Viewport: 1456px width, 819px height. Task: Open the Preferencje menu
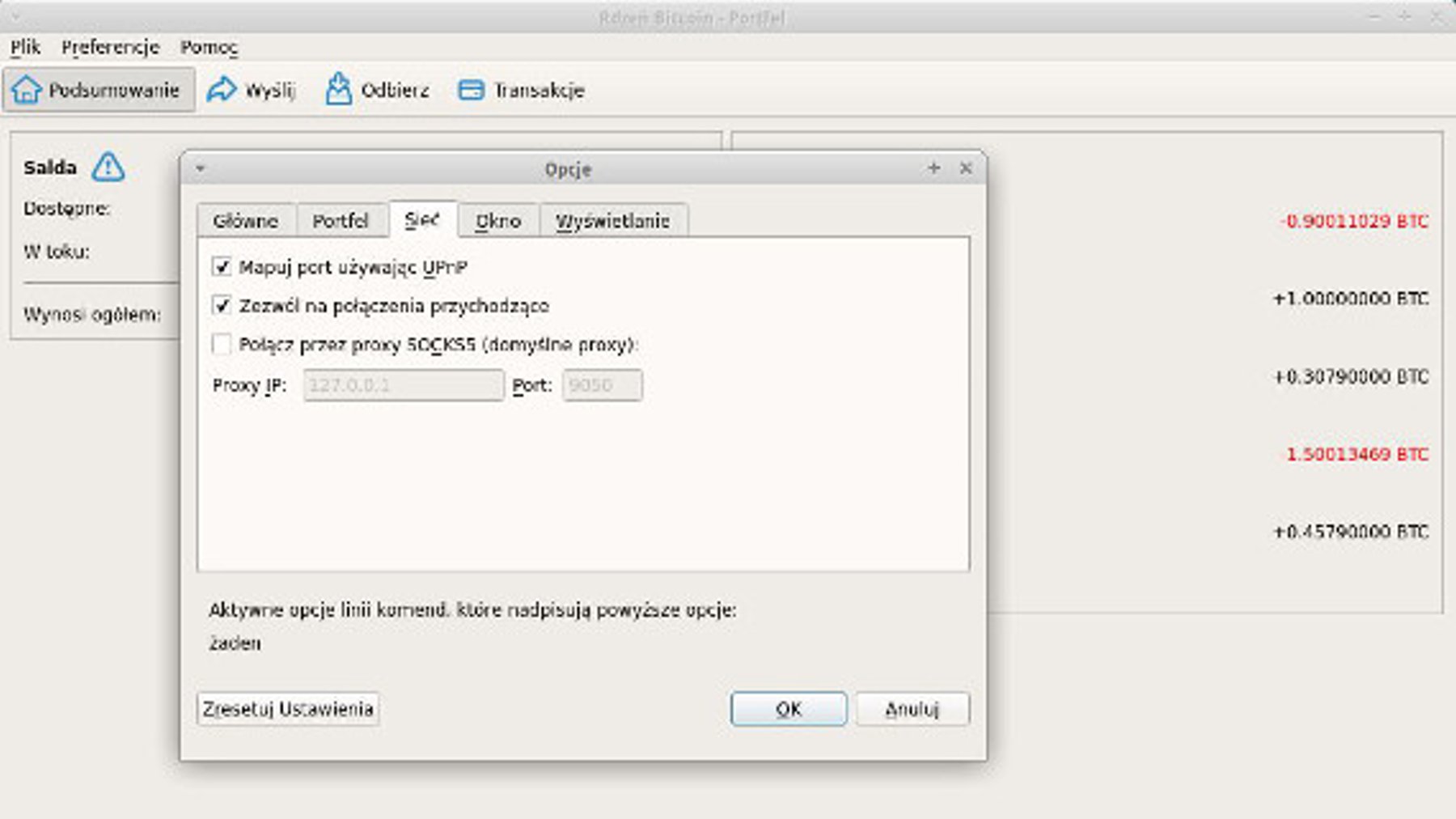click(111, 47)
